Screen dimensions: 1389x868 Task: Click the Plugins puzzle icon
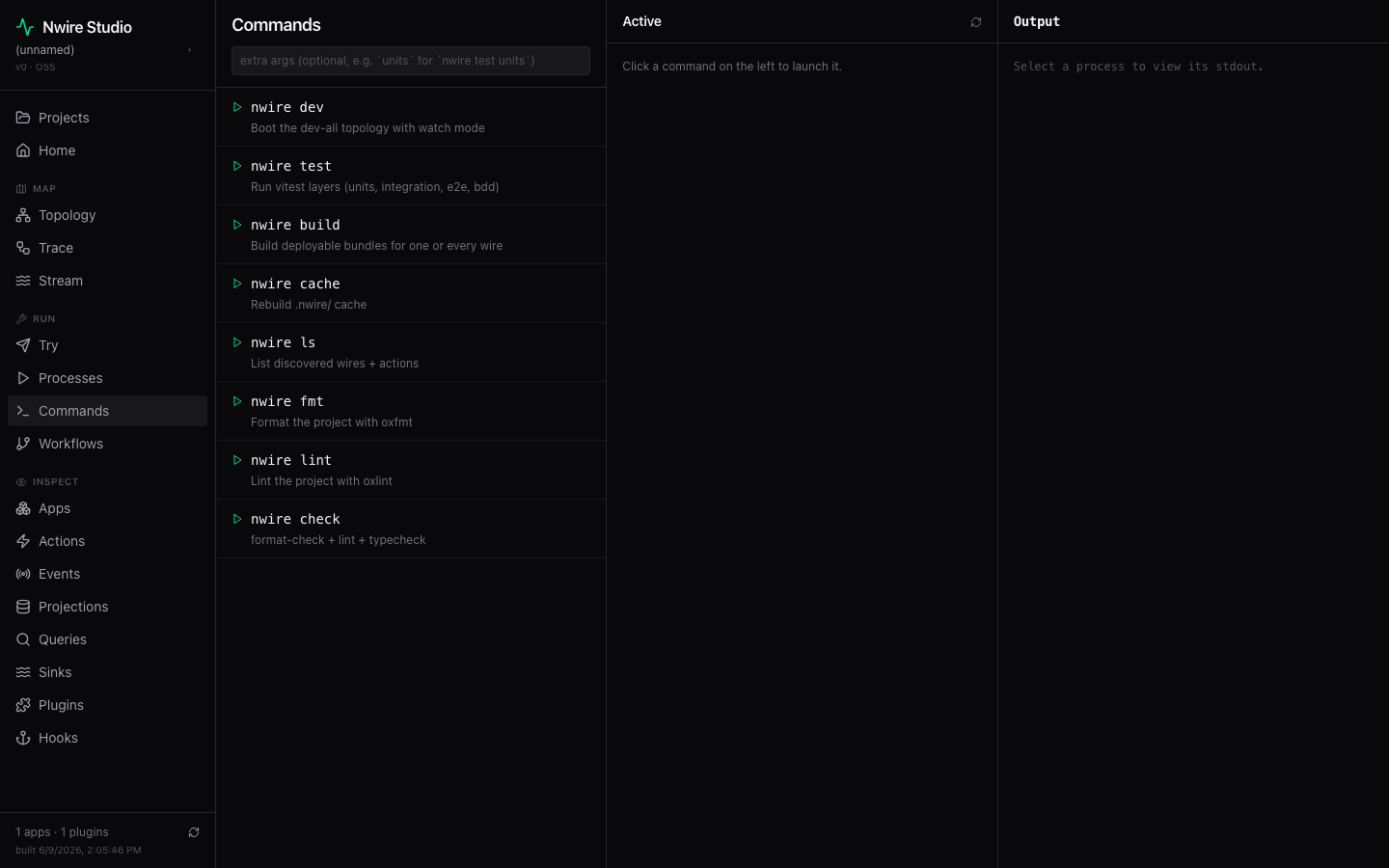[x=23, y=705]
